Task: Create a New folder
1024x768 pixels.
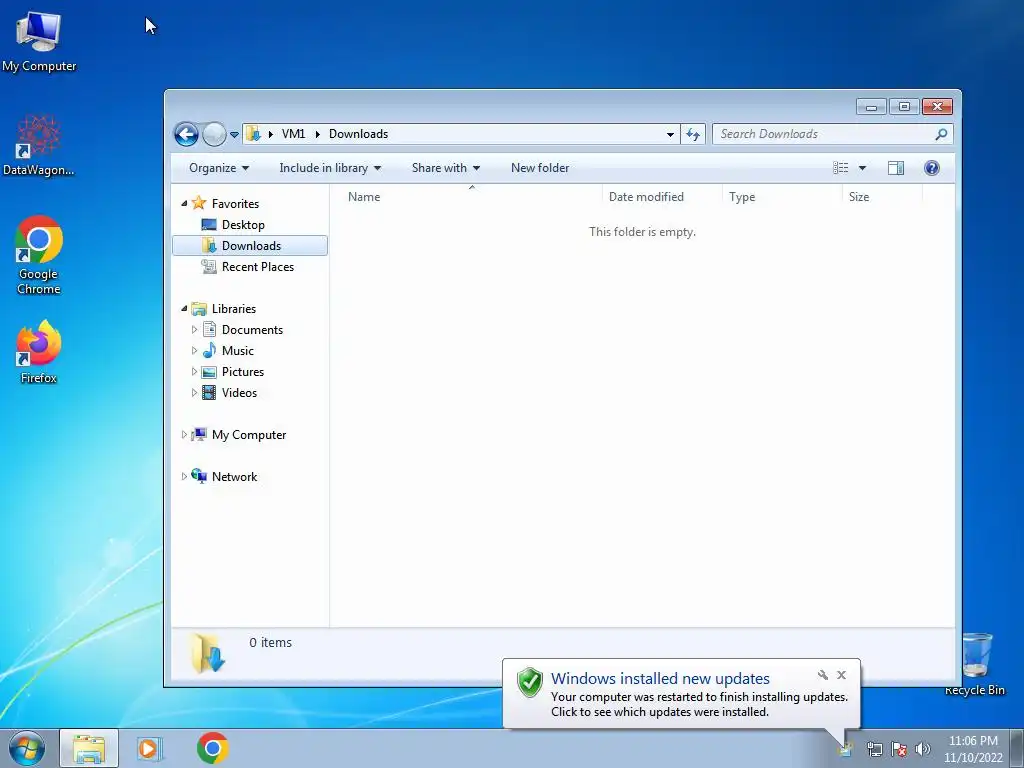Action: click(540, 168)
